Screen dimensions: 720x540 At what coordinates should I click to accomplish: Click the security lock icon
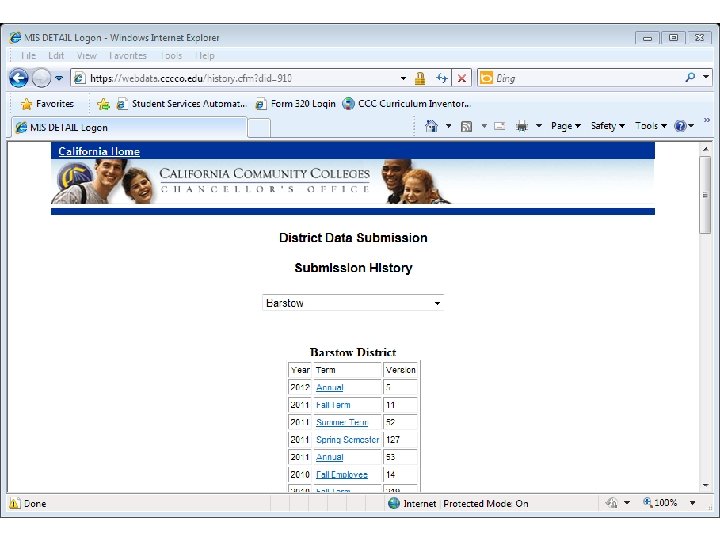coord(420,78)
